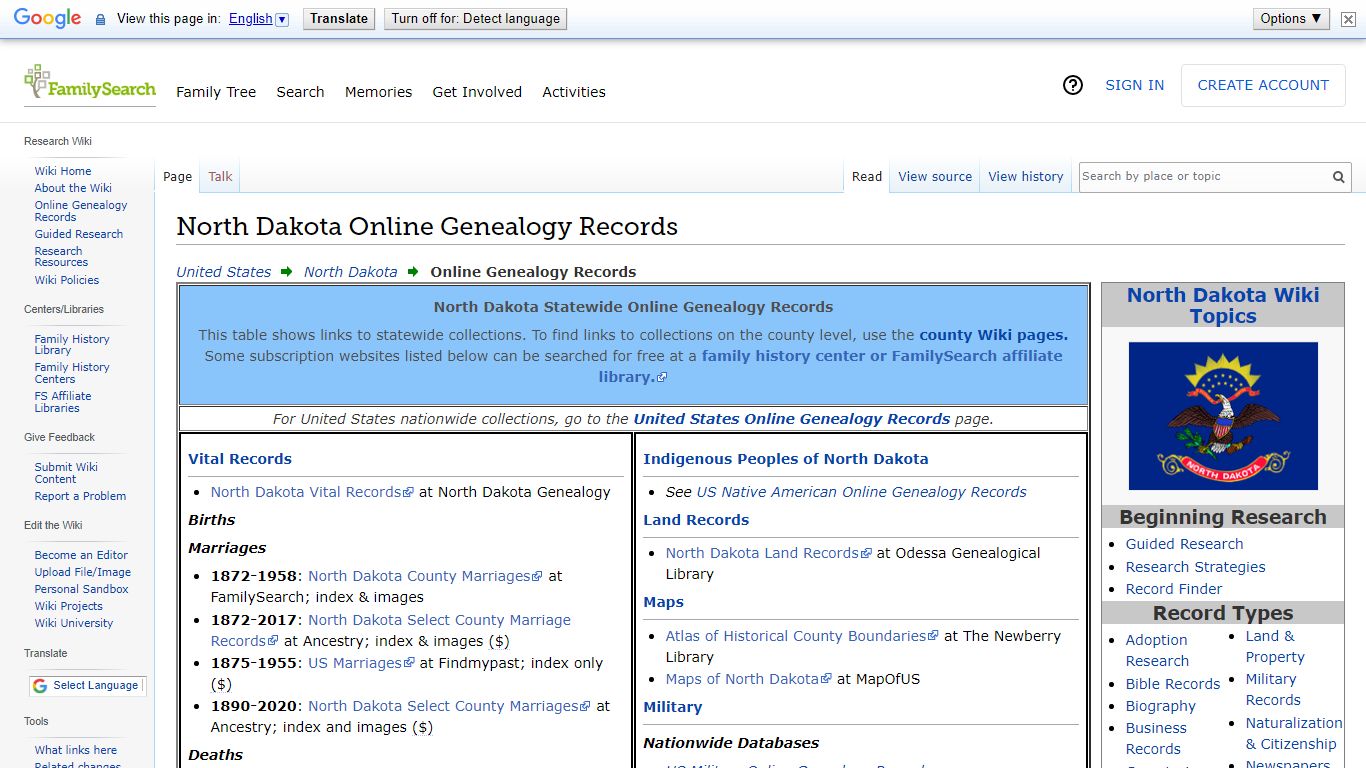Image resolution: width=1366 pixels, height=768 pixels.
Task: Open Research Resources in sidebar
Action: (x=61, y=257)
